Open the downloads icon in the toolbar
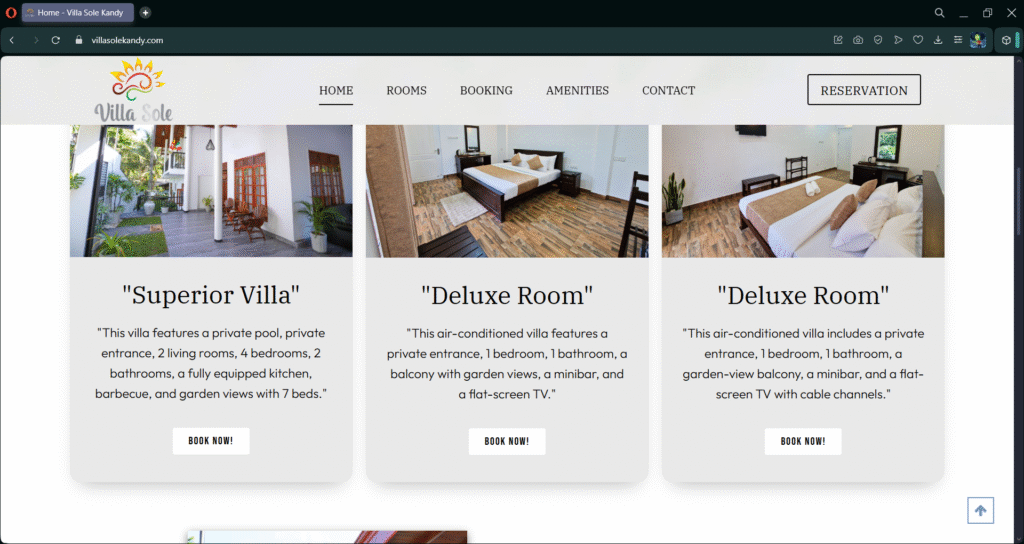 pos(938,40)
